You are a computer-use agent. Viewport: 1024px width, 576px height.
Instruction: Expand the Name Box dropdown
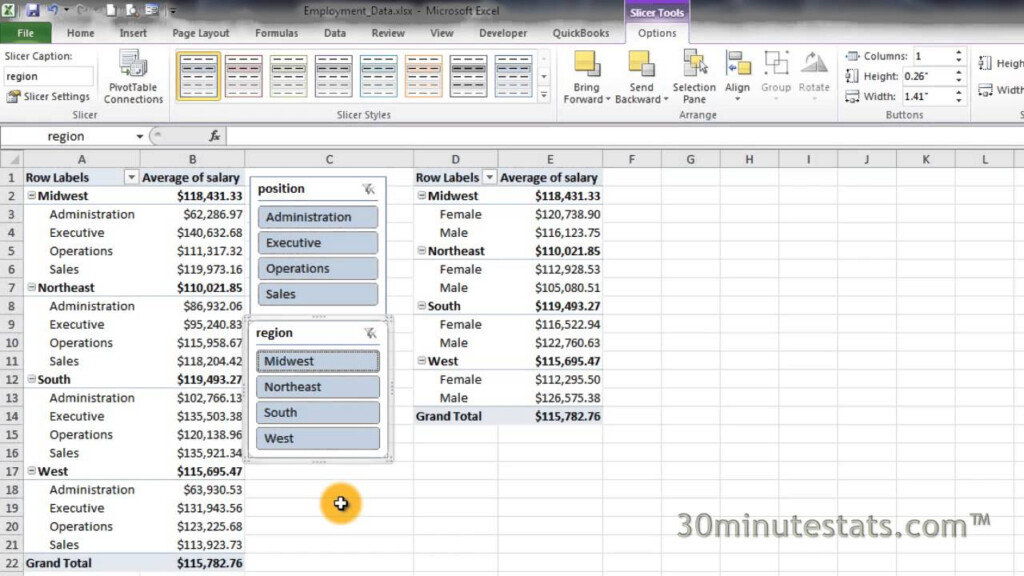click(x=140, y=136)
